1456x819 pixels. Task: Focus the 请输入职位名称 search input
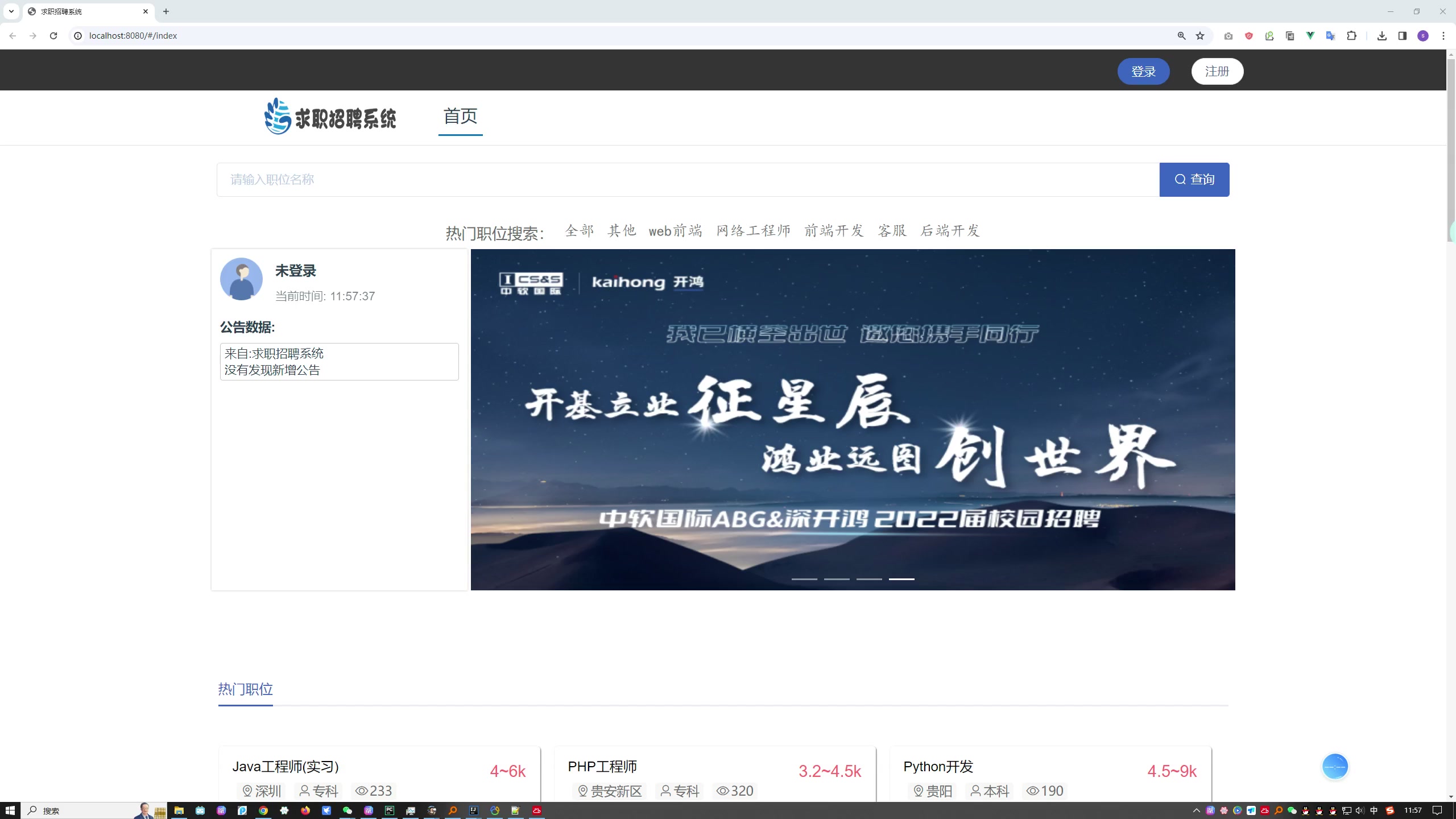pyautogui.click(x=688, y=180)
